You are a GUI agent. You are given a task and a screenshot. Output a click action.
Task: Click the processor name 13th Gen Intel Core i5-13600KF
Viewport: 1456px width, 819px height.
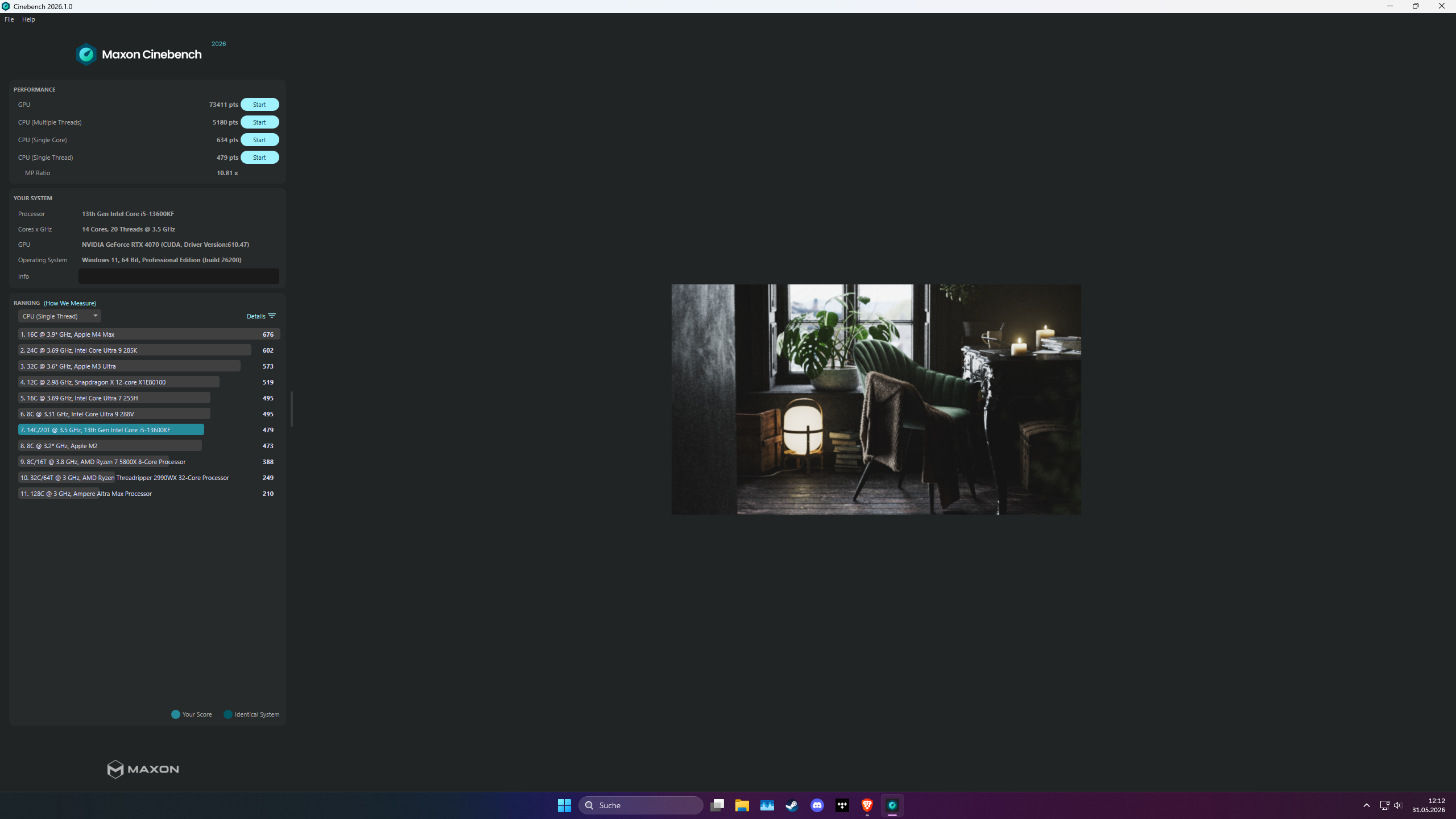pos(128,214)
